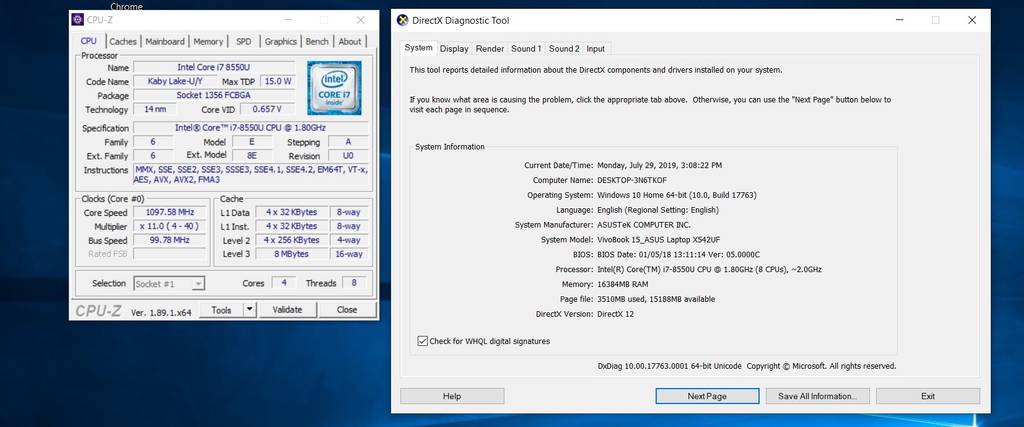The height and width of the screenshot is (427, 1024).
Task: Minimize the CPU-Z window
Action: pyautogui.click(x=287, y=19)
